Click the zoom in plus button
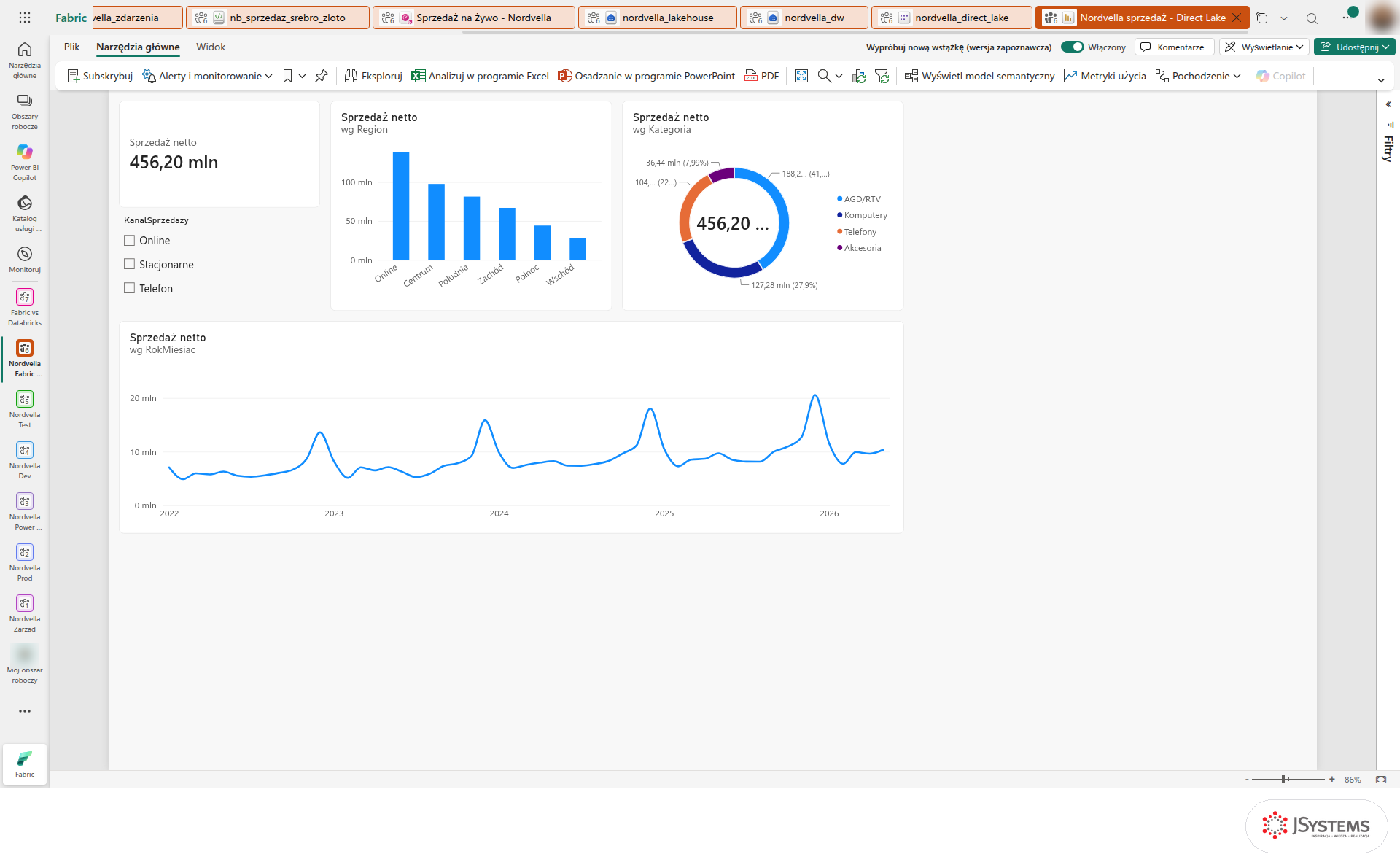 [1332, 780]
